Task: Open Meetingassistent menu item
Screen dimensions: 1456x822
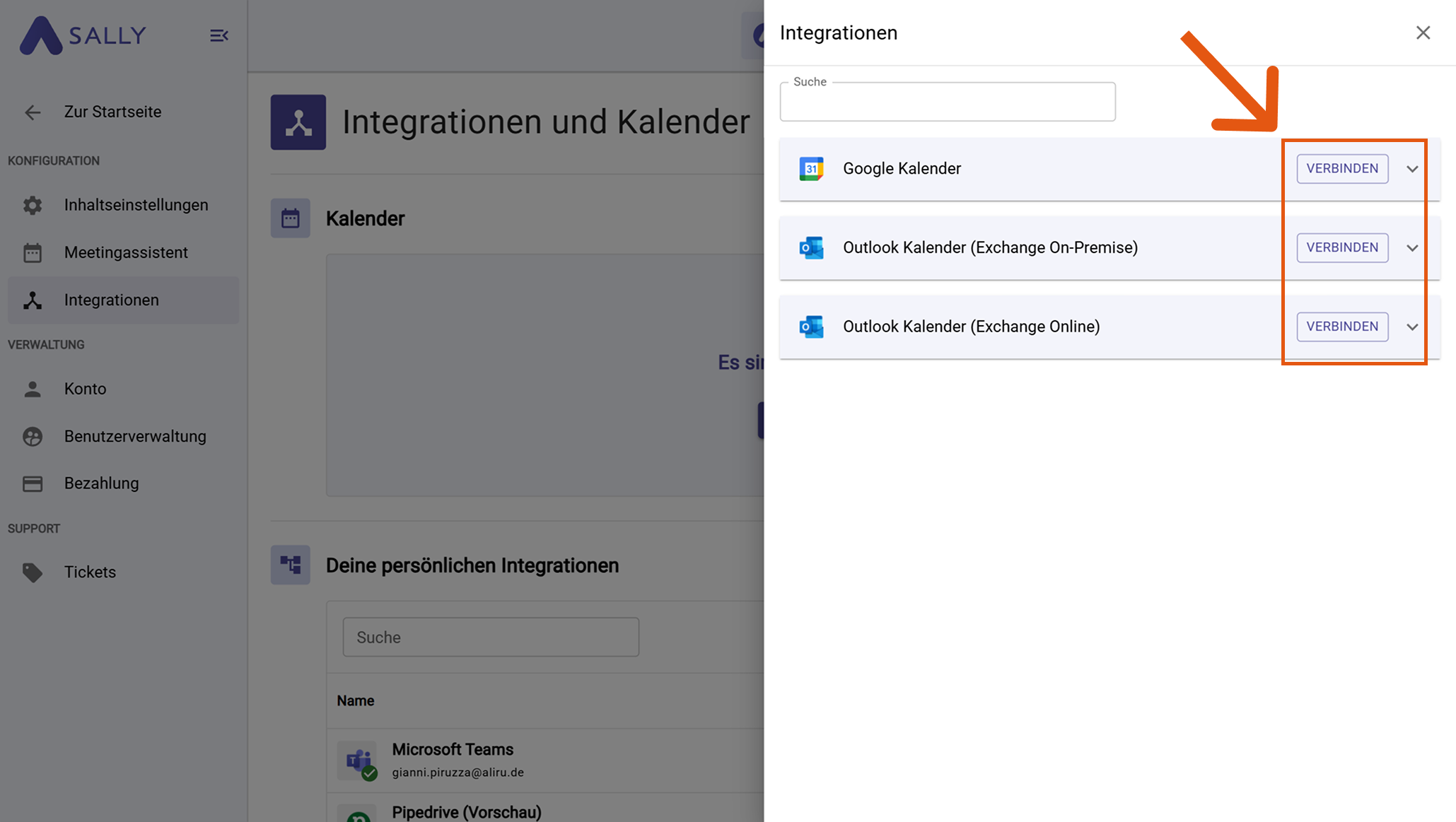Action: [124, 252]
